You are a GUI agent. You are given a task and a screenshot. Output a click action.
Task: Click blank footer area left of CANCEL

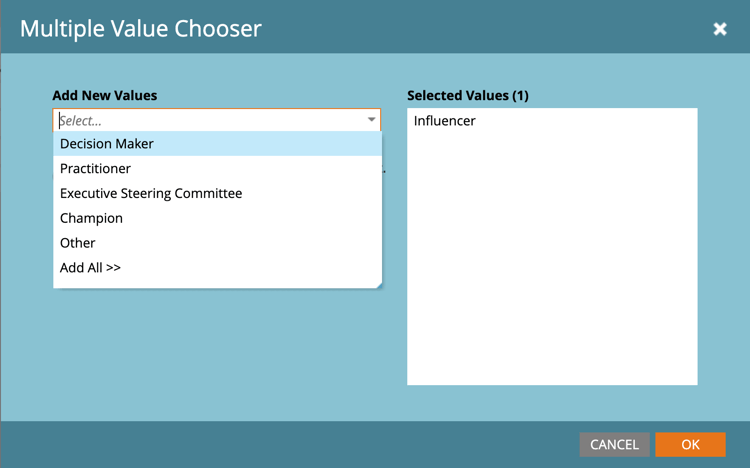[300, 445]
